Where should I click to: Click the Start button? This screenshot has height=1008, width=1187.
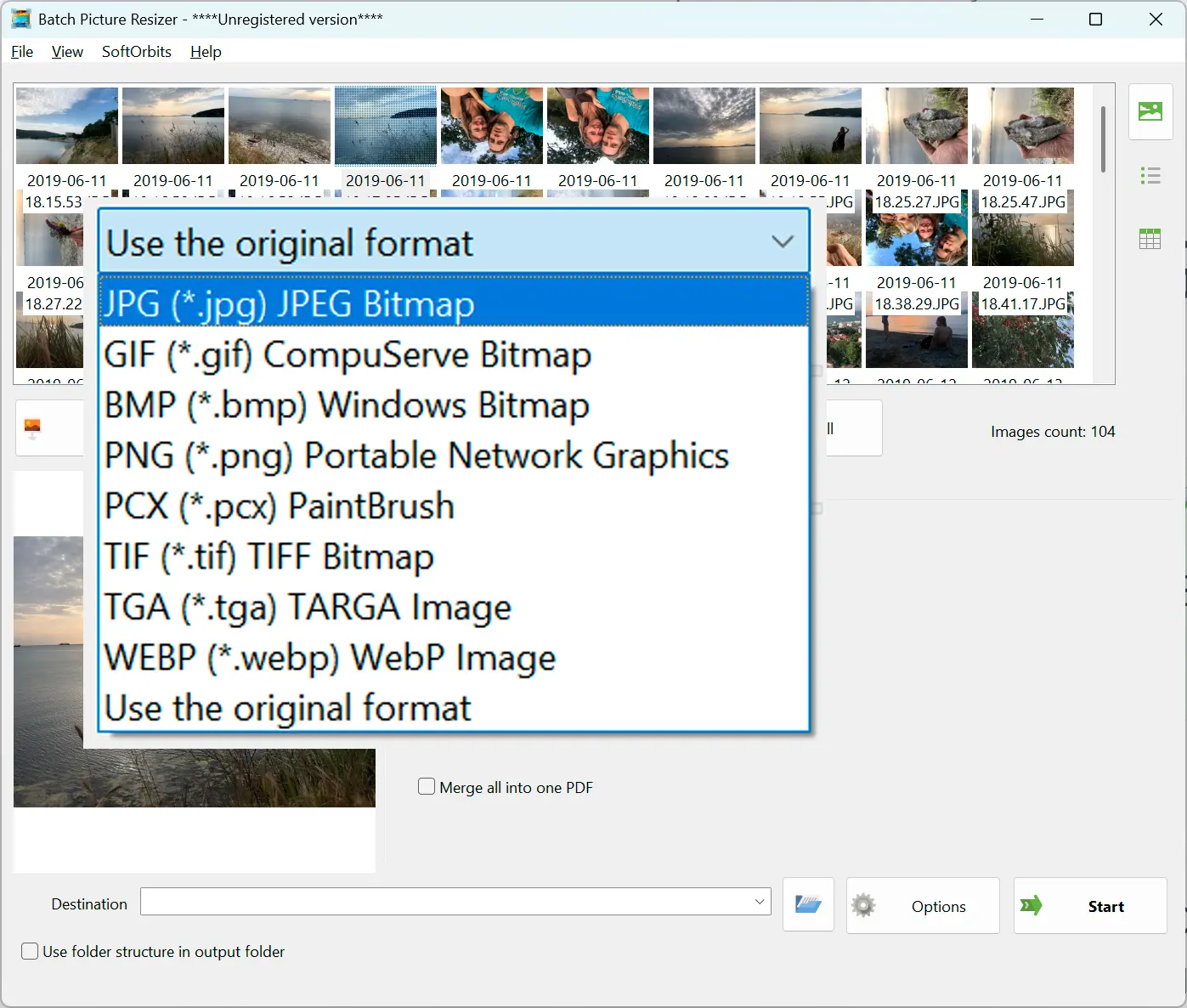1090,906
